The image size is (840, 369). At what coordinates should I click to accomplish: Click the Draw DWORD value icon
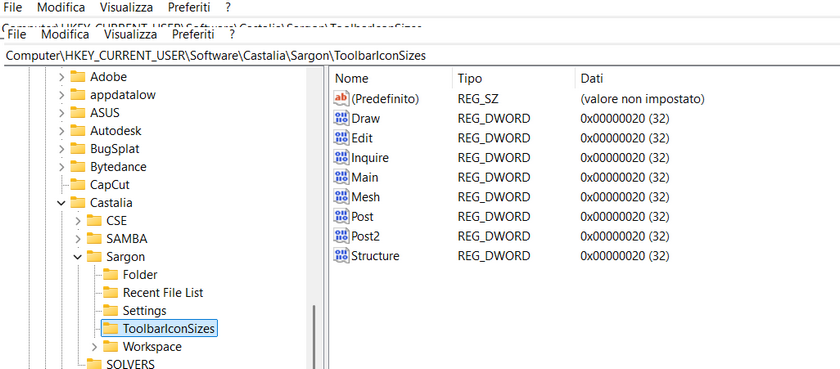click(x=341, y=118)
